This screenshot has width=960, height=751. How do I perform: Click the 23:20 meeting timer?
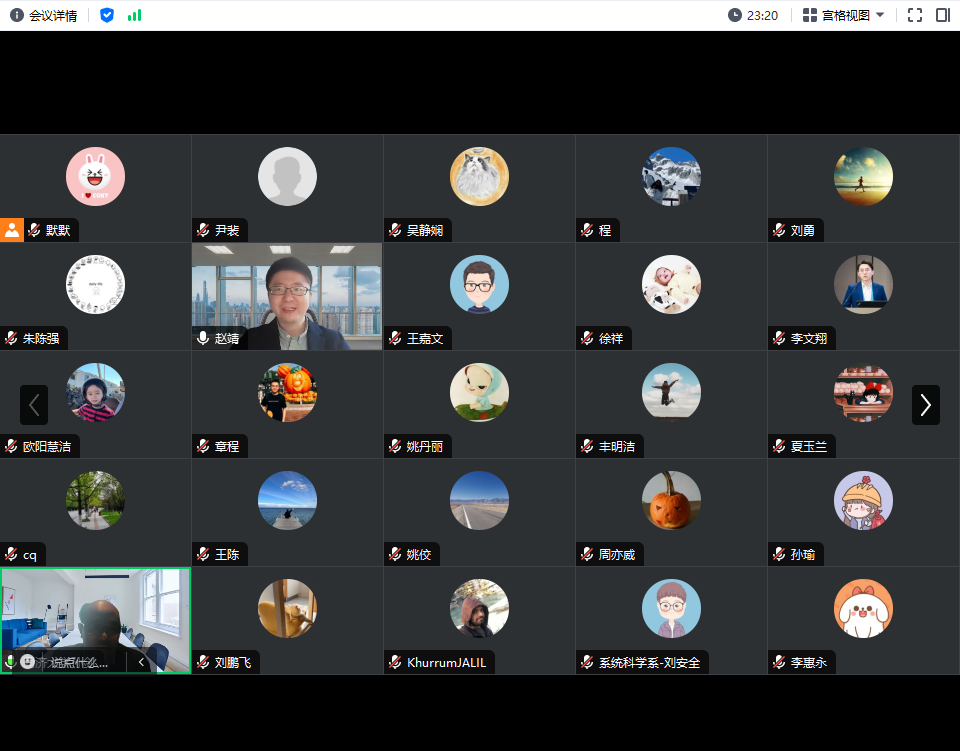pyautogui.click(x=753, y=15)
